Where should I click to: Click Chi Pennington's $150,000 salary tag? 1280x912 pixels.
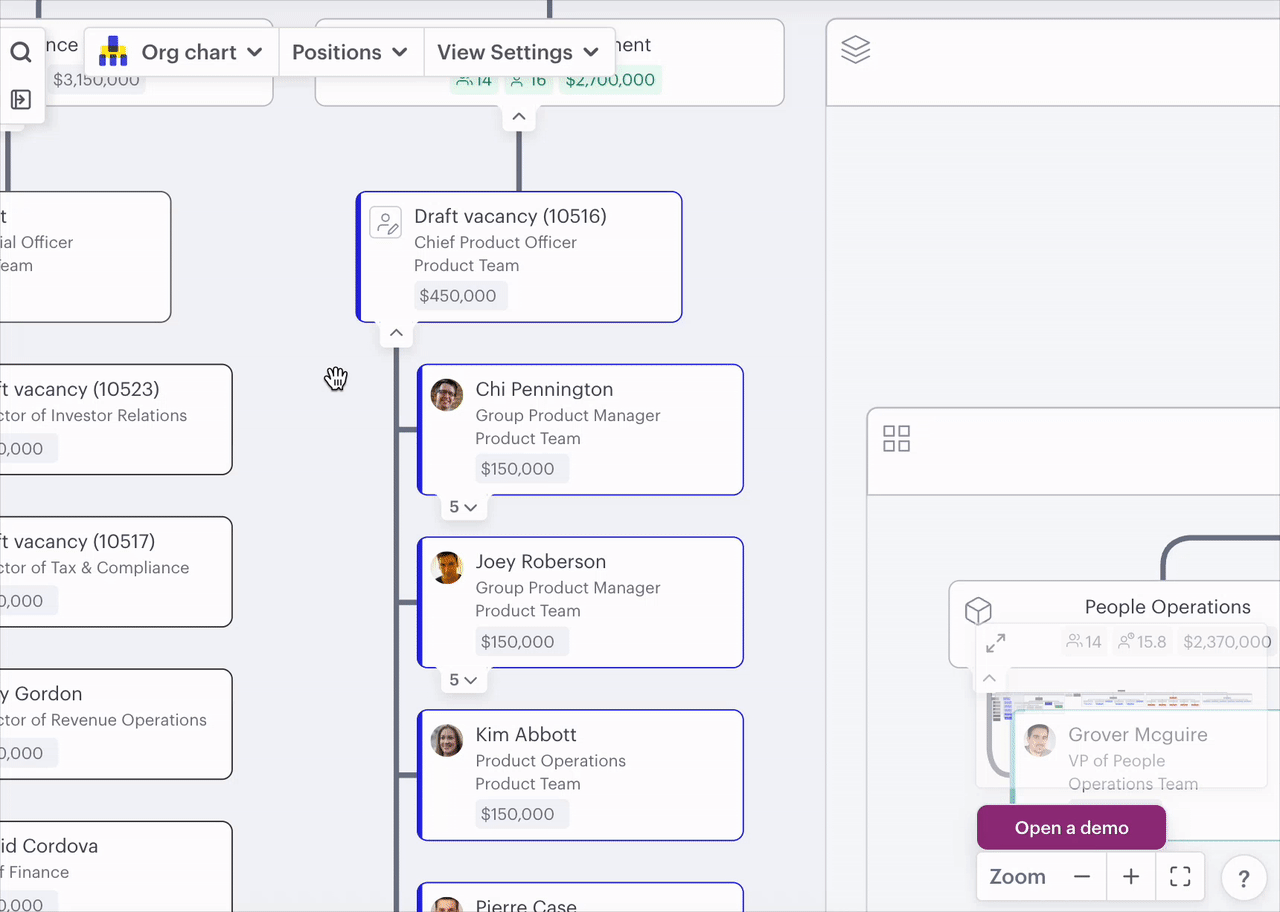pyautogui.click(x=522, y=469)
